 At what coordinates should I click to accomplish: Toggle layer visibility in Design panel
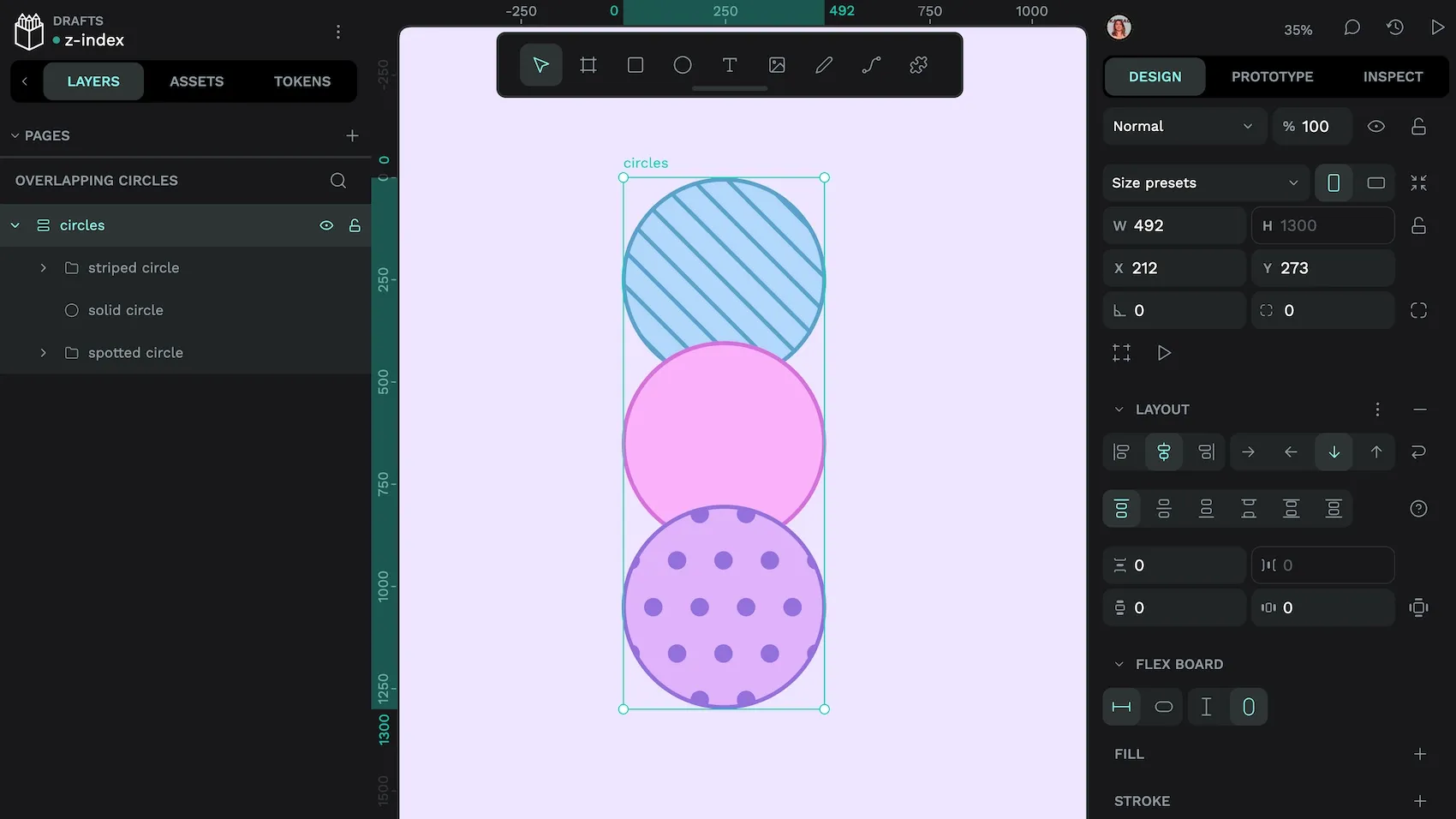[x=1375, y=127]
